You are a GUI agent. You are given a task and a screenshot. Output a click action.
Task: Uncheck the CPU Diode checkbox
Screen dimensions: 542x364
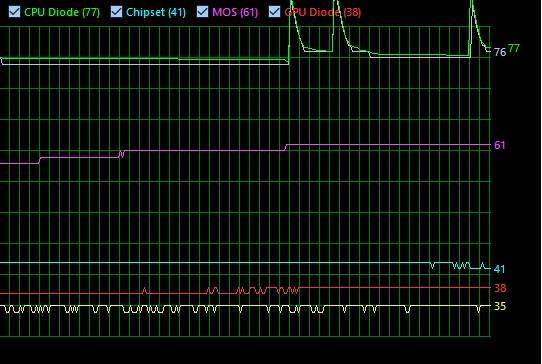[x=14, y=11]
